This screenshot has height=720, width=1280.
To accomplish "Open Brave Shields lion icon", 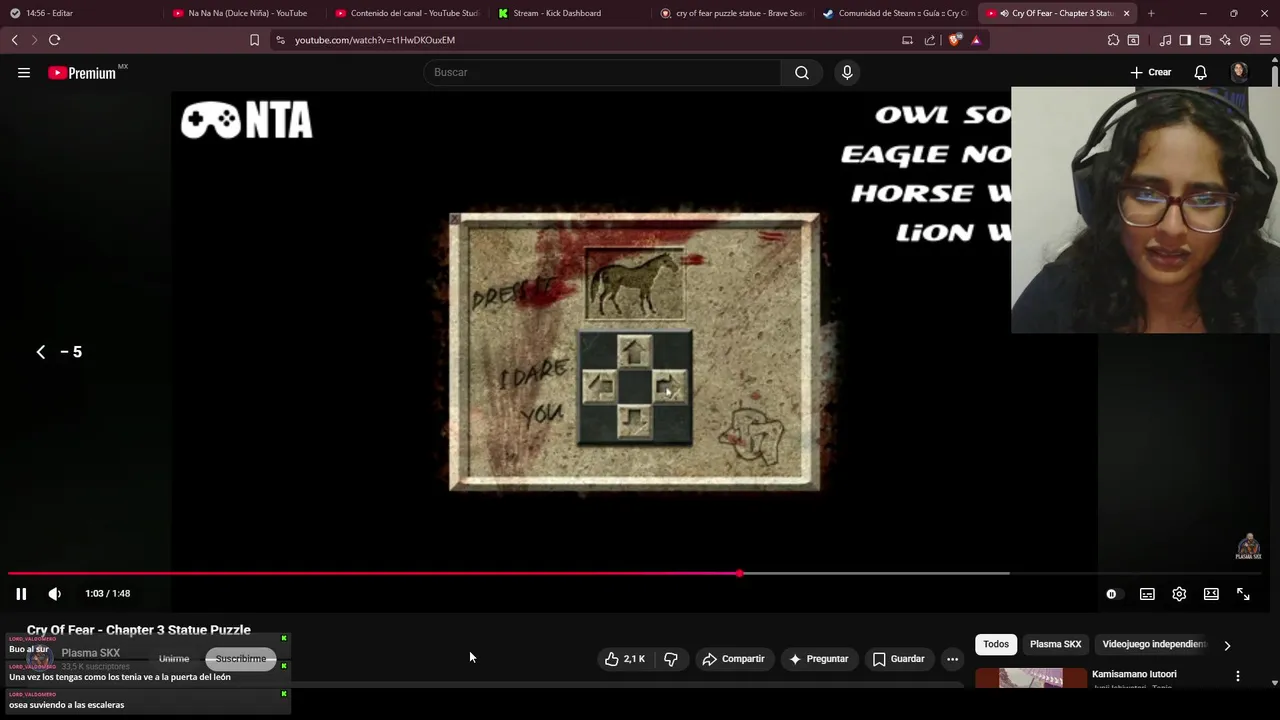I will click(x=955, y=40).
